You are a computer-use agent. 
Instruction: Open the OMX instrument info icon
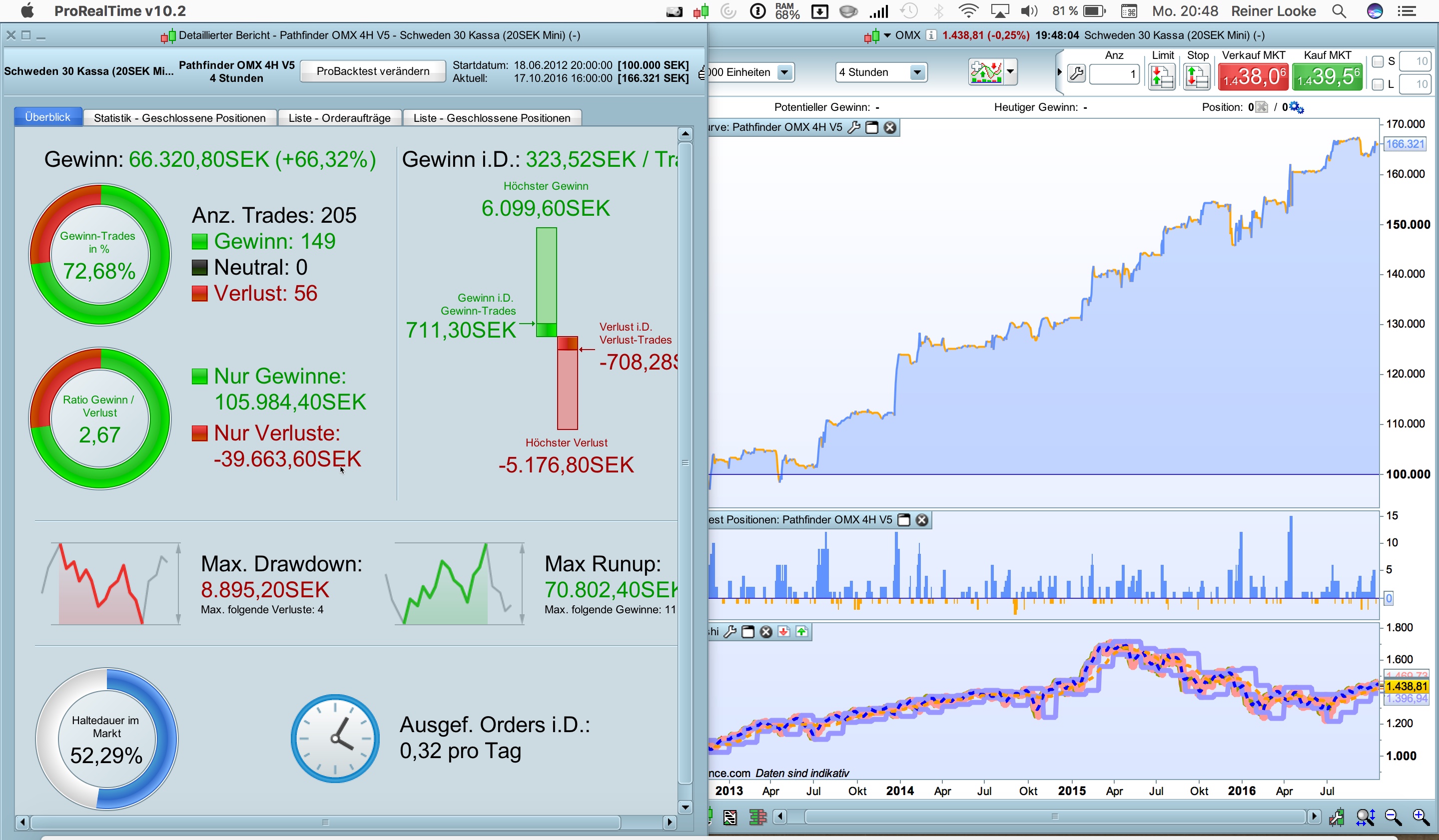tap(931, 35)
